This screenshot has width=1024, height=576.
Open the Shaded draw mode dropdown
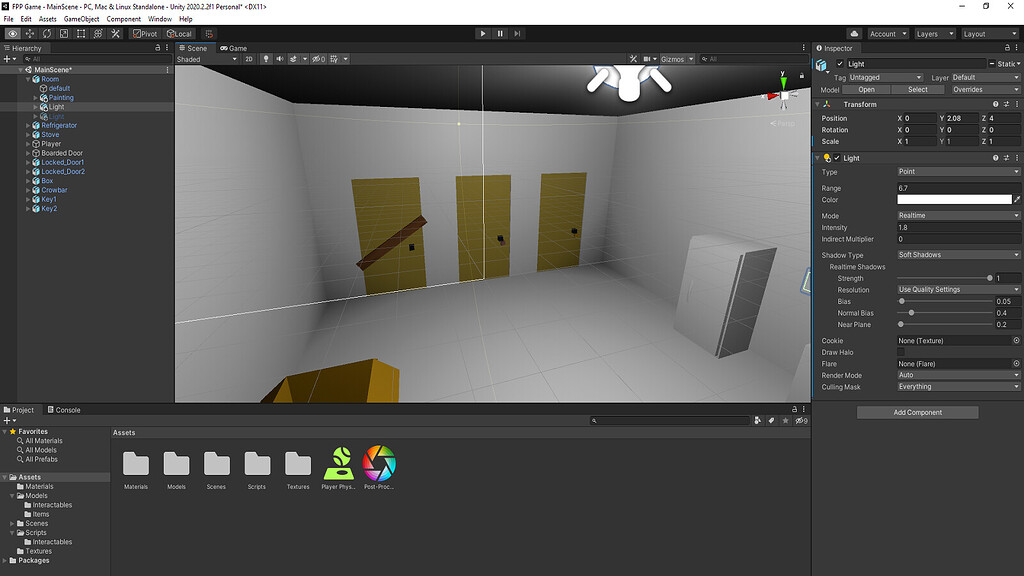pyautogui.click(x=205, y=58)
